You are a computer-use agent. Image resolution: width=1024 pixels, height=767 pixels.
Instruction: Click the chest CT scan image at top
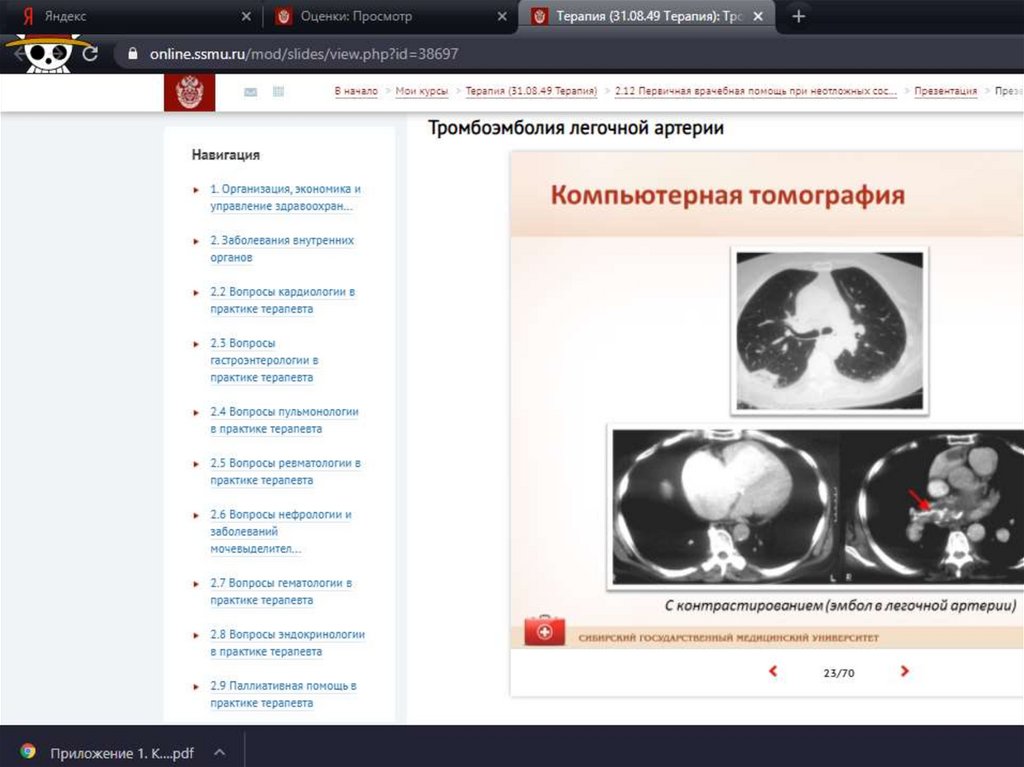pos(828,329)
